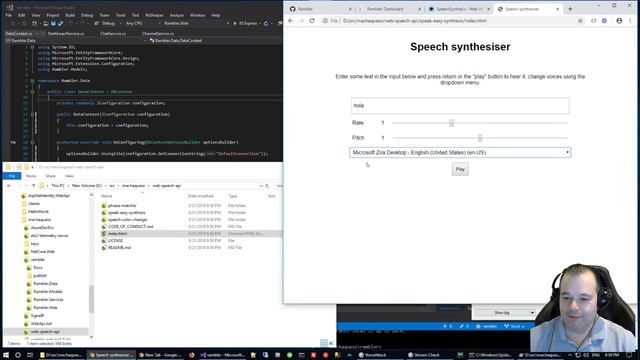
Task: Click the Explorer up-one-level arrow
Action: coord(33,186)
